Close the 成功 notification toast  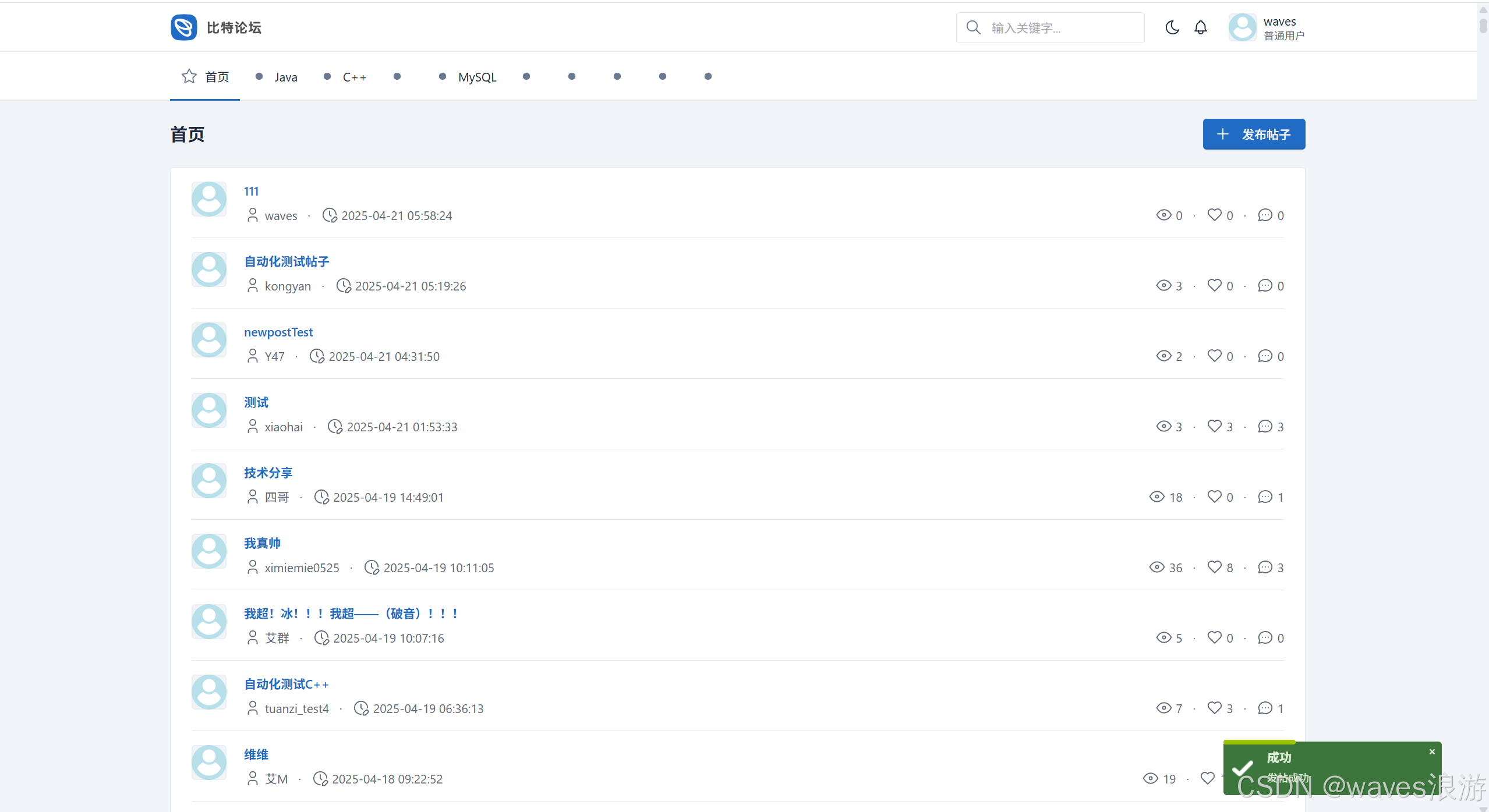(x=1432, y=752)
